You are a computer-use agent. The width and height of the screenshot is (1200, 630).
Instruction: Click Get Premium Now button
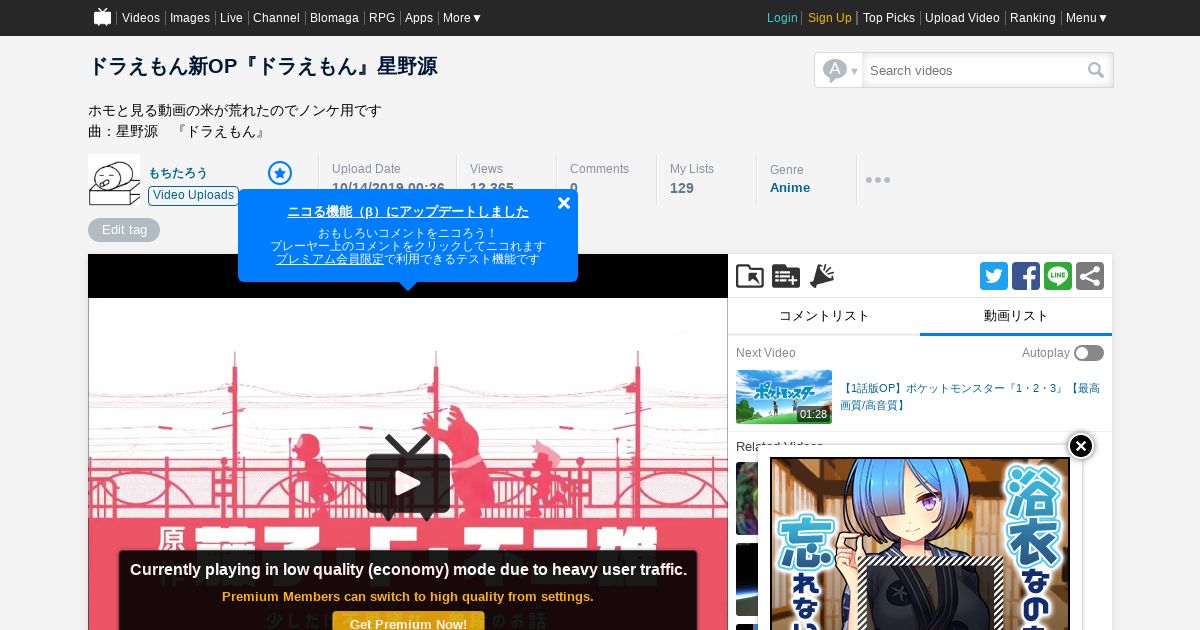(408, 622)
